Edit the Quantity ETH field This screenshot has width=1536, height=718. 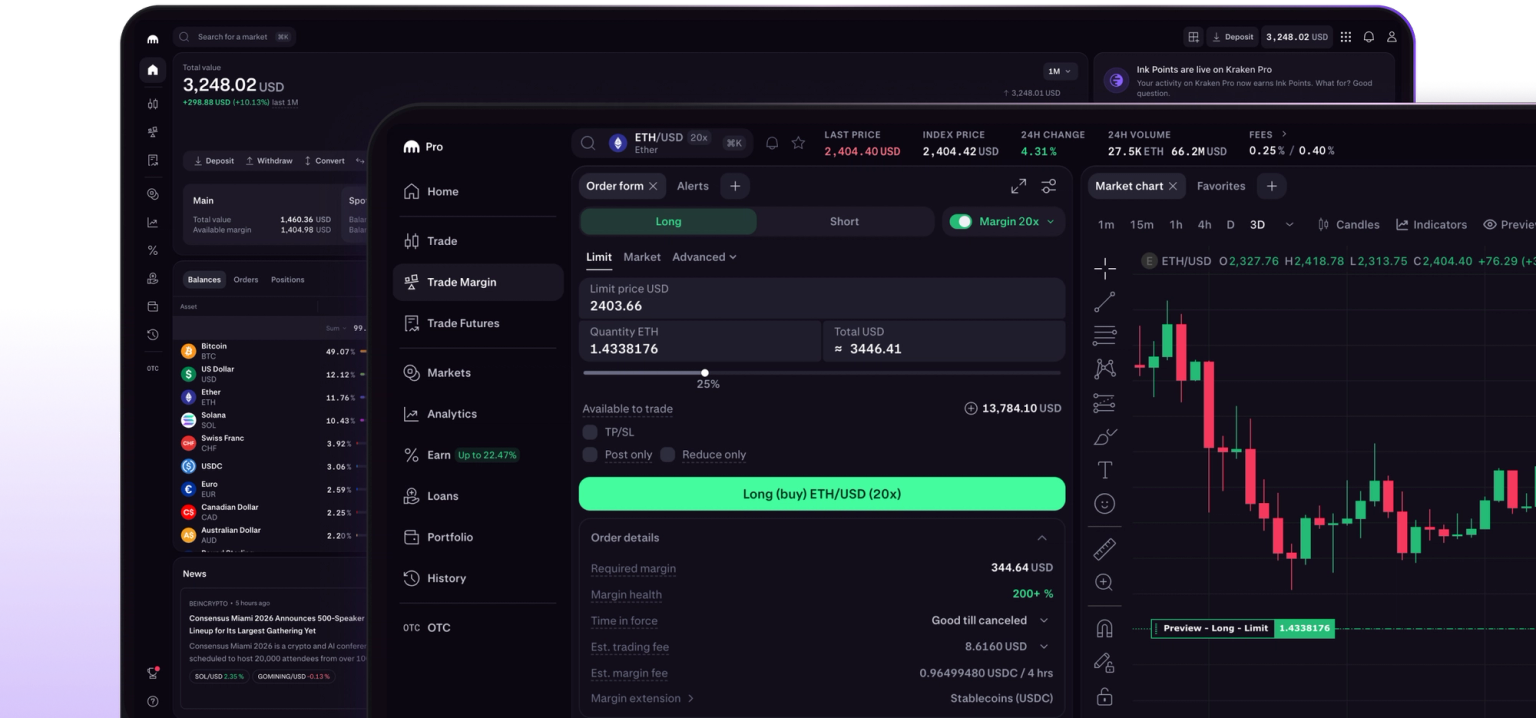click(x=700, y=341)
